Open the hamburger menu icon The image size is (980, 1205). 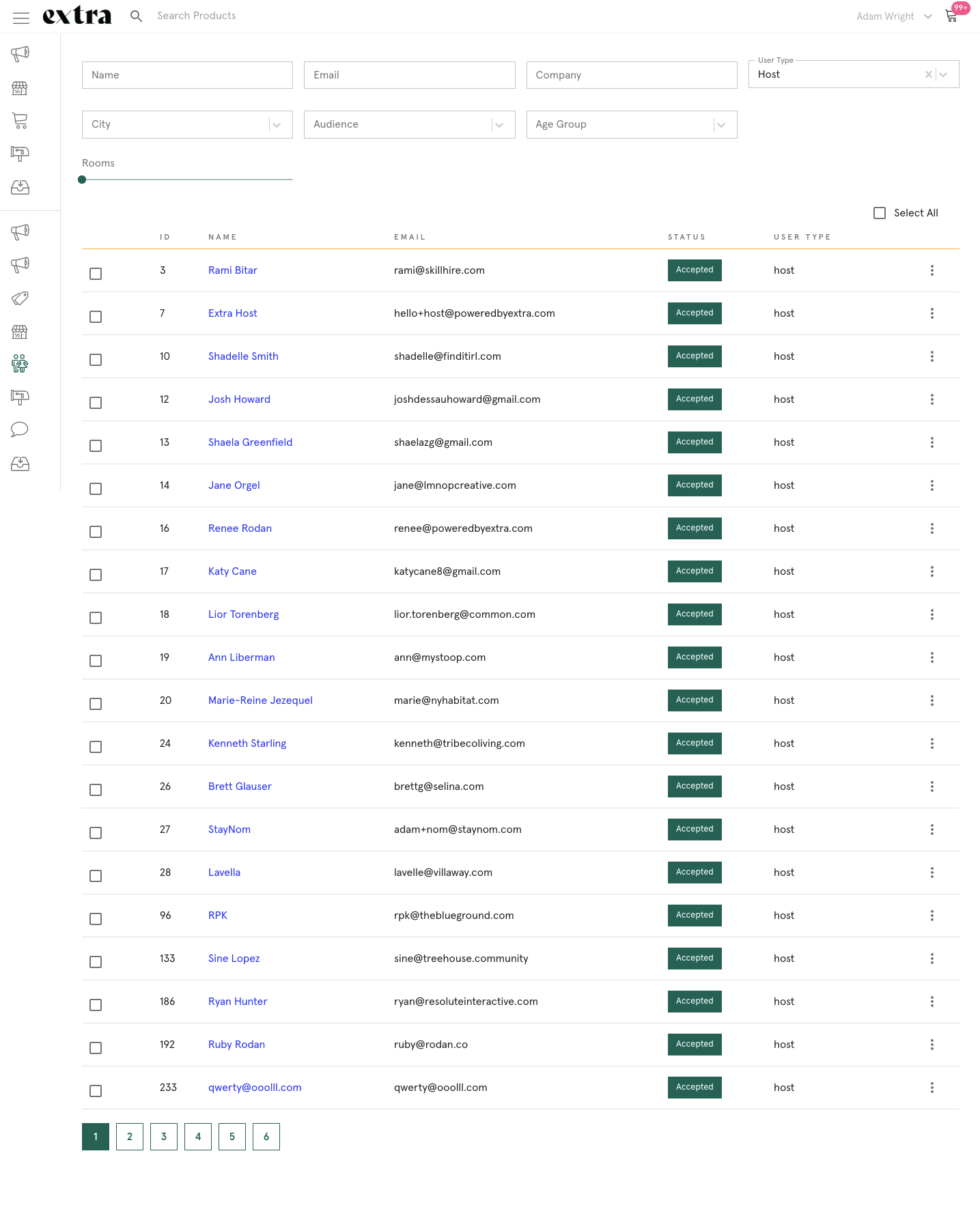(21, 18)
